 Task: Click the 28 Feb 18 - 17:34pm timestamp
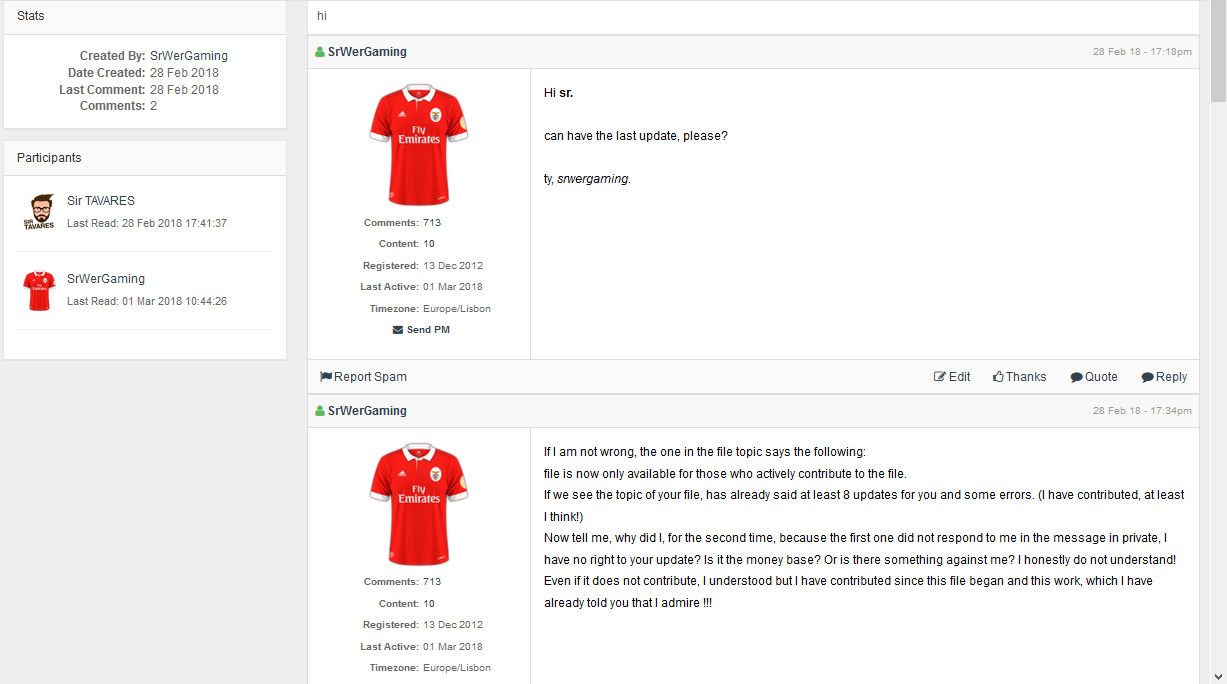pos(1142,411)
